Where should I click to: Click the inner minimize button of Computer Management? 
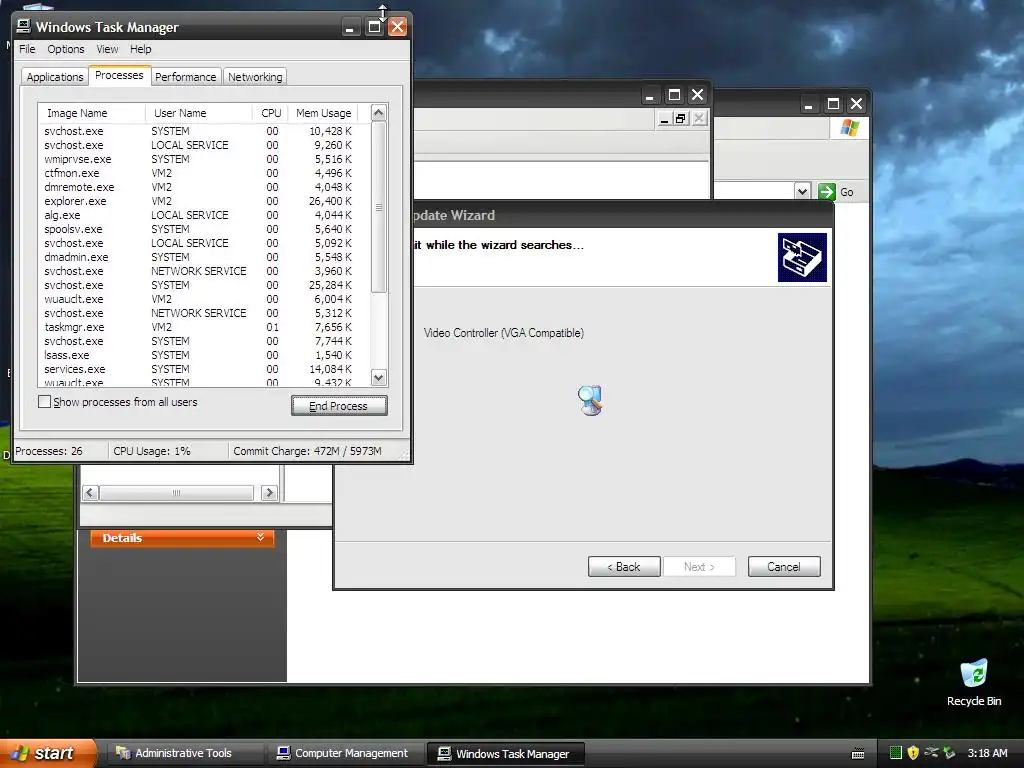(664, 119)
